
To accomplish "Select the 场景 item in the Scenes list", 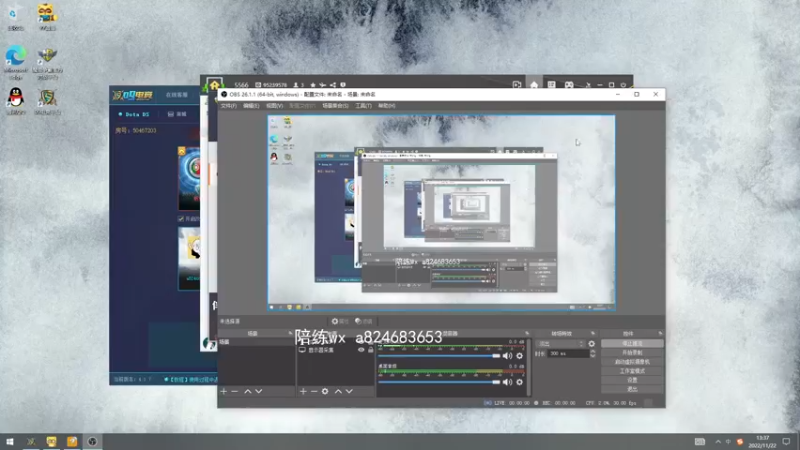I will (256, 342).
